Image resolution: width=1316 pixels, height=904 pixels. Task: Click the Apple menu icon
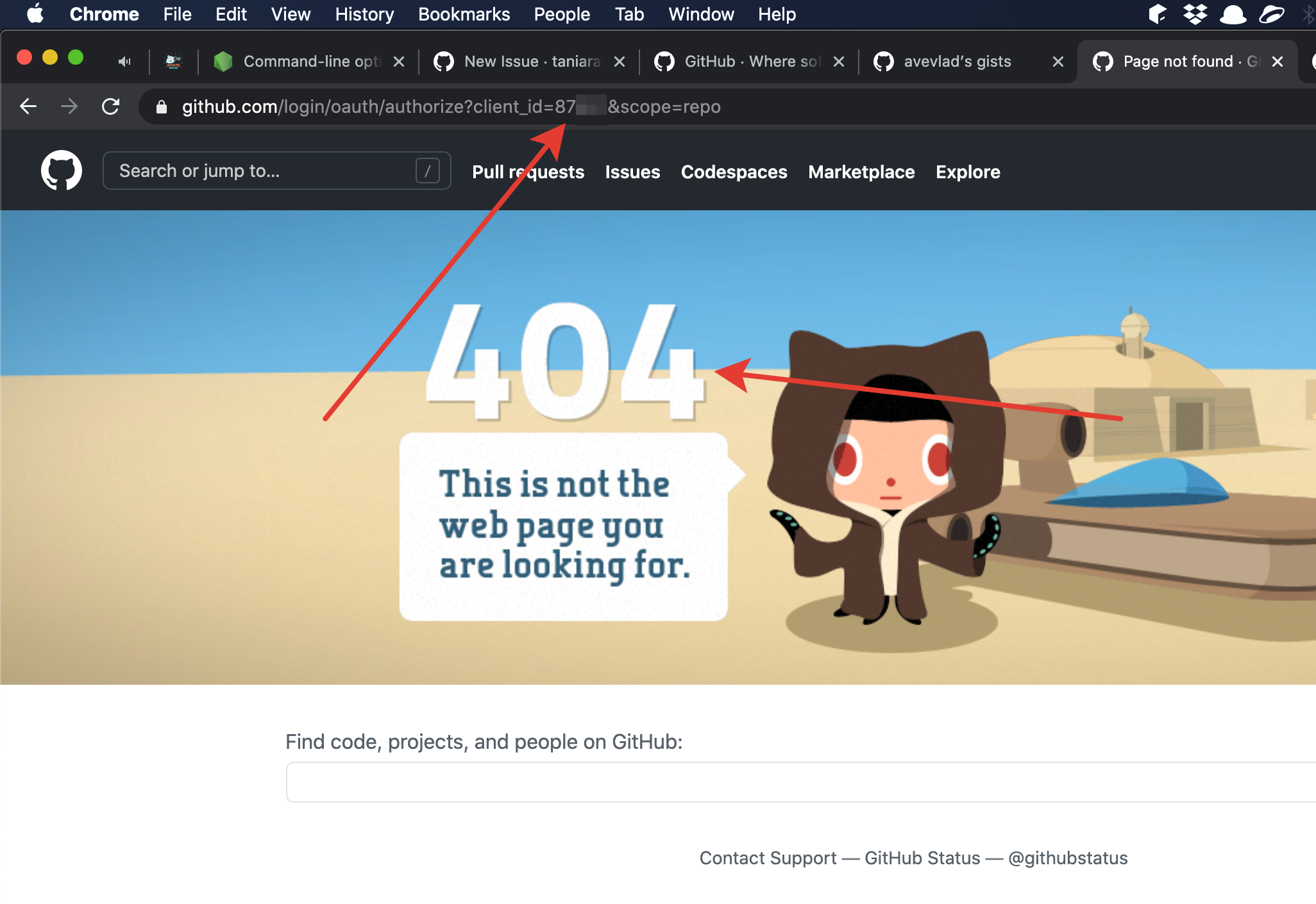(35, 14)
